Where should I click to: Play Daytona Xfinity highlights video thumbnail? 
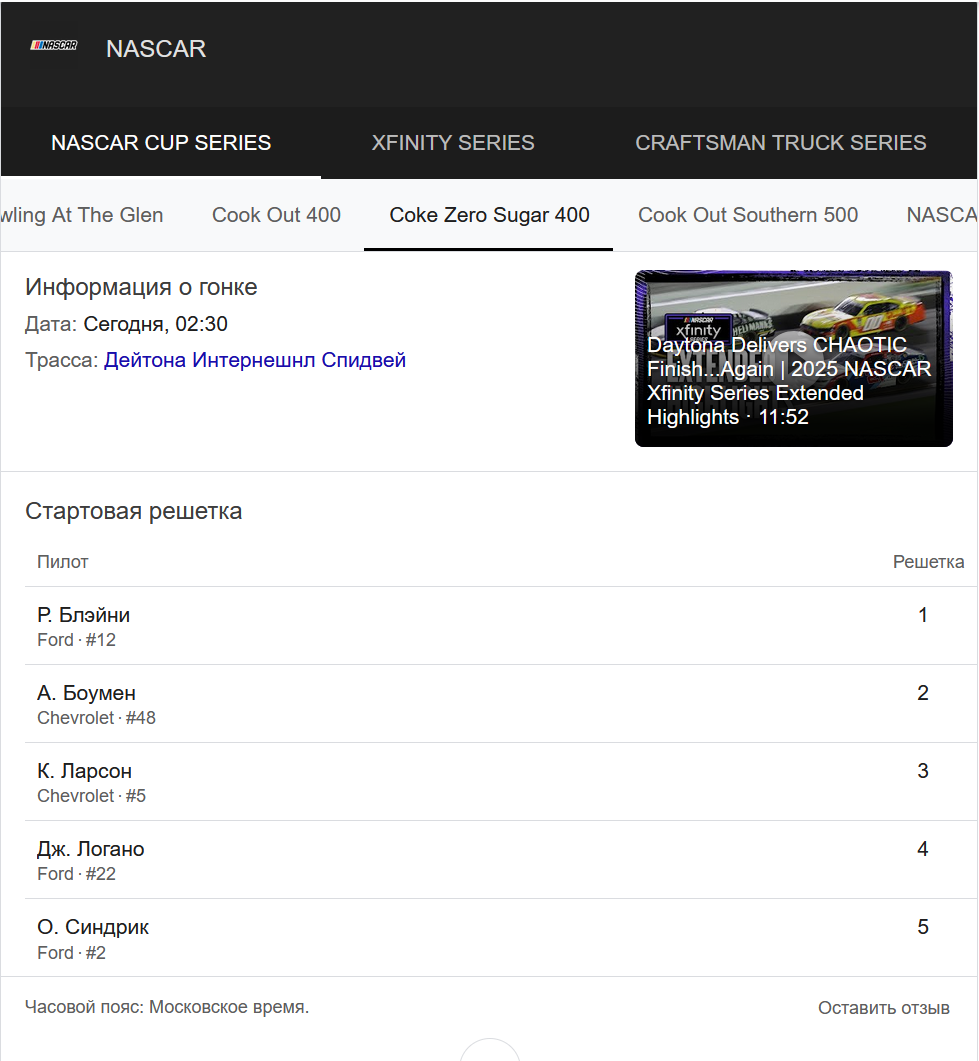pyautogui.click(x=794, y=359)
